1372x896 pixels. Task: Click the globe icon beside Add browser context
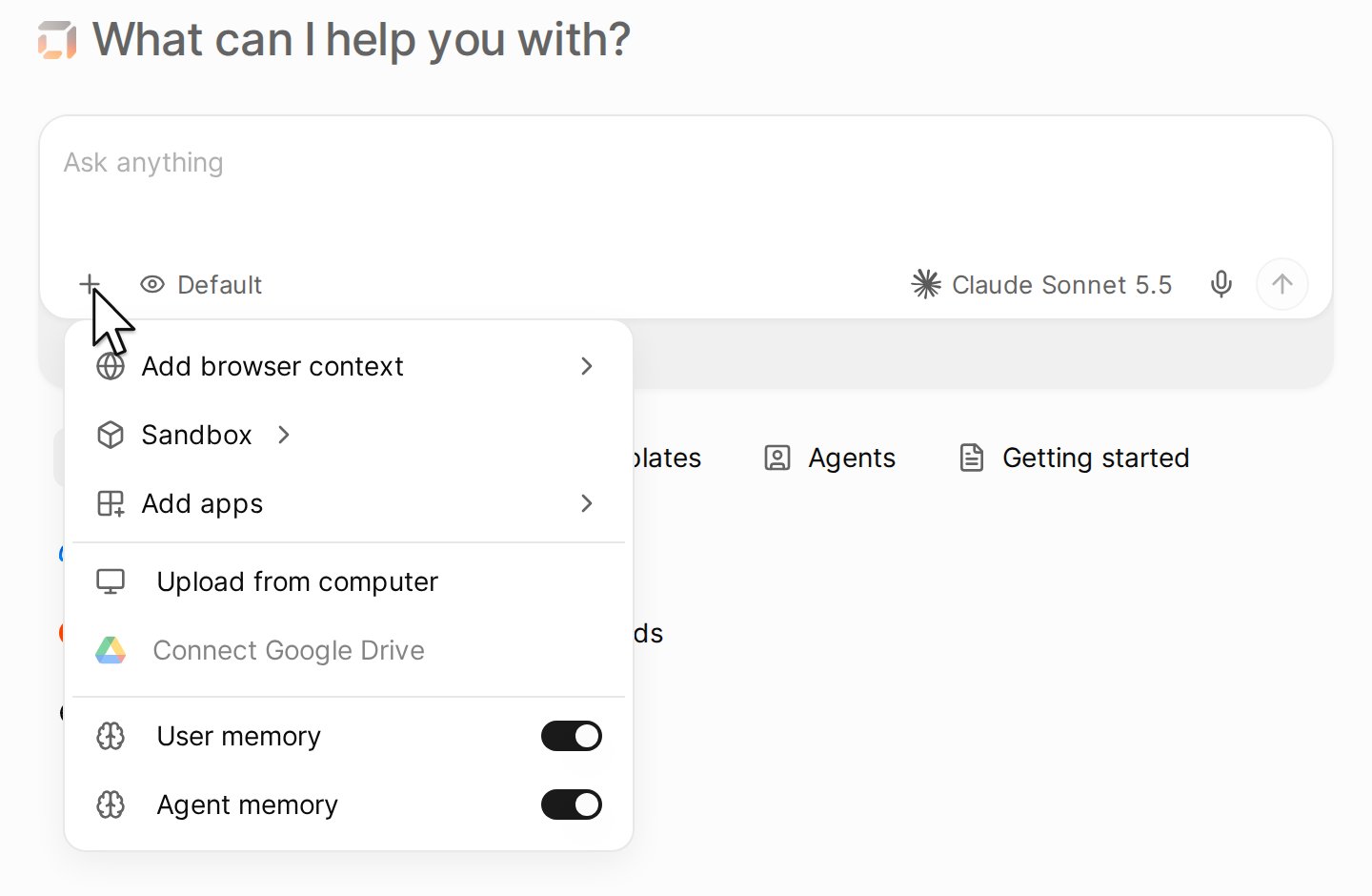(111, 366)
